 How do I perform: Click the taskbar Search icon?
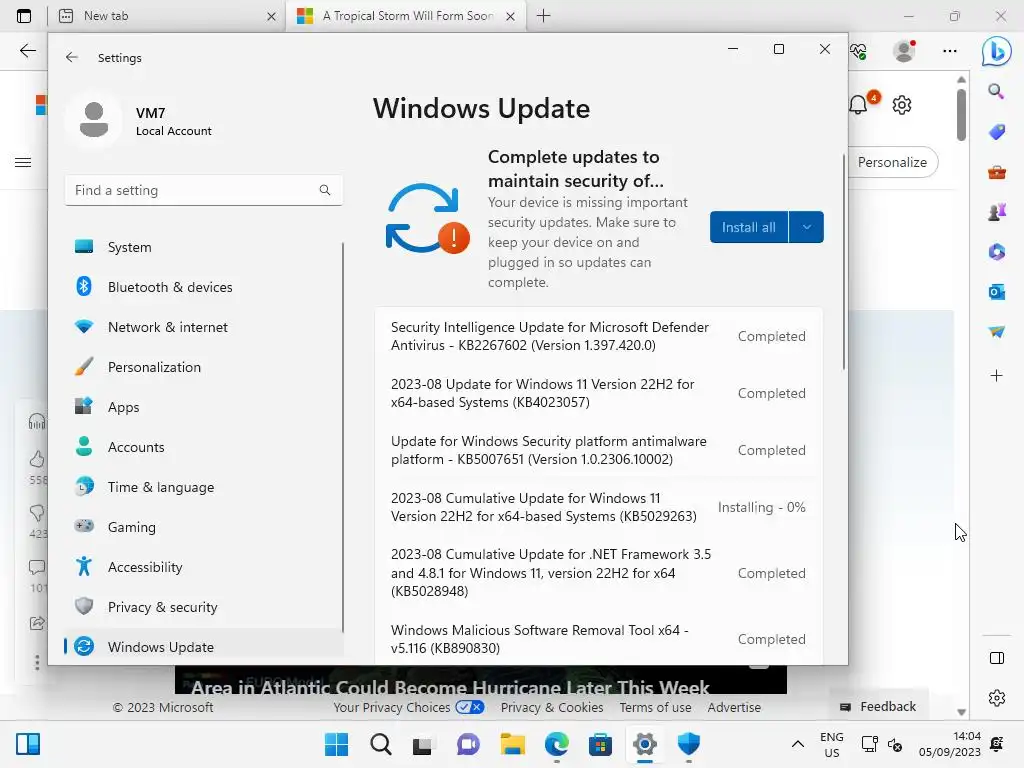coord(381,744)
